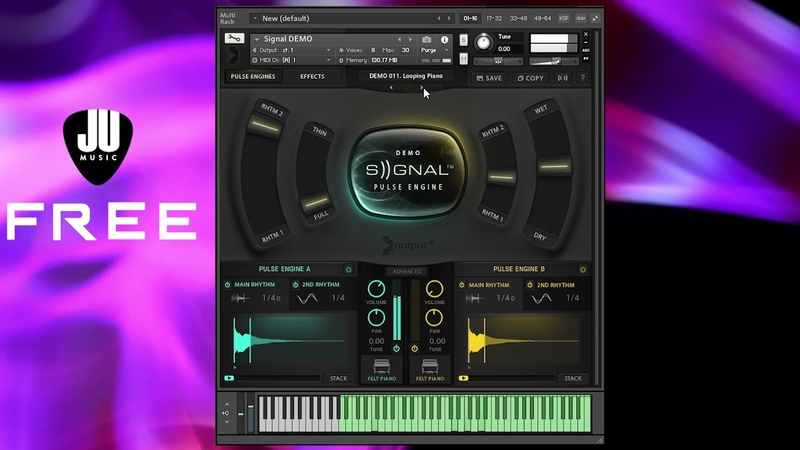
Task: Click the master Tune knob
Action: (483, 42)
